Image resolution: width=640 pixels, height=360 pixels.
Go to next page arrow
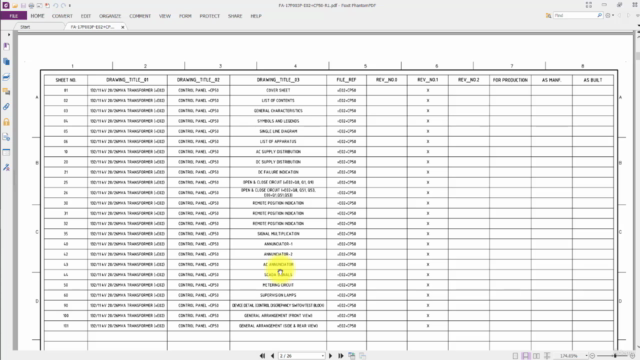(330, 356)
